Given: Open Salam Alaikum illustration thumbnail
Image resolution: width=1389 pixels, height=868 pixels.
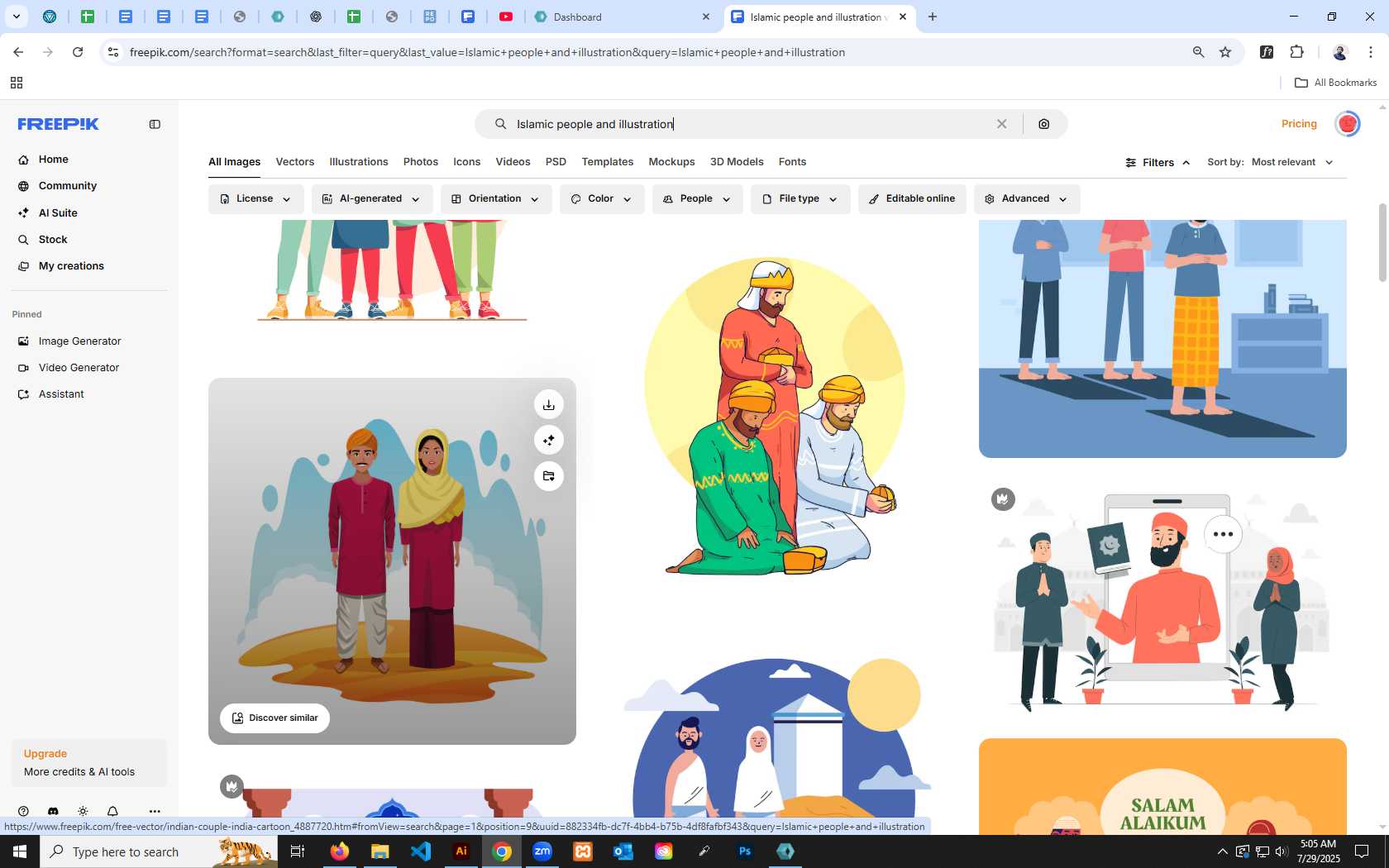Looking at the screenshot, I should pyautogui.click(x=1162, y=786).
